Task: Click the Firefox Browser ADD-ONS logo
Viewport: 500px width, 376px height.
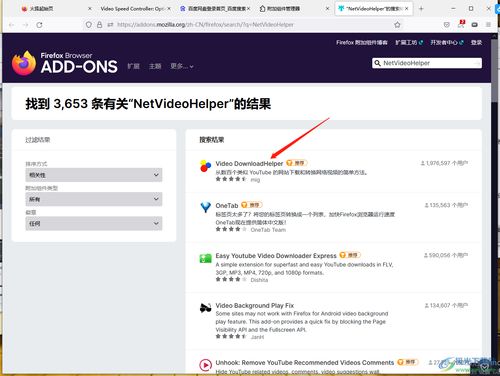Action: tap(64, 63)
